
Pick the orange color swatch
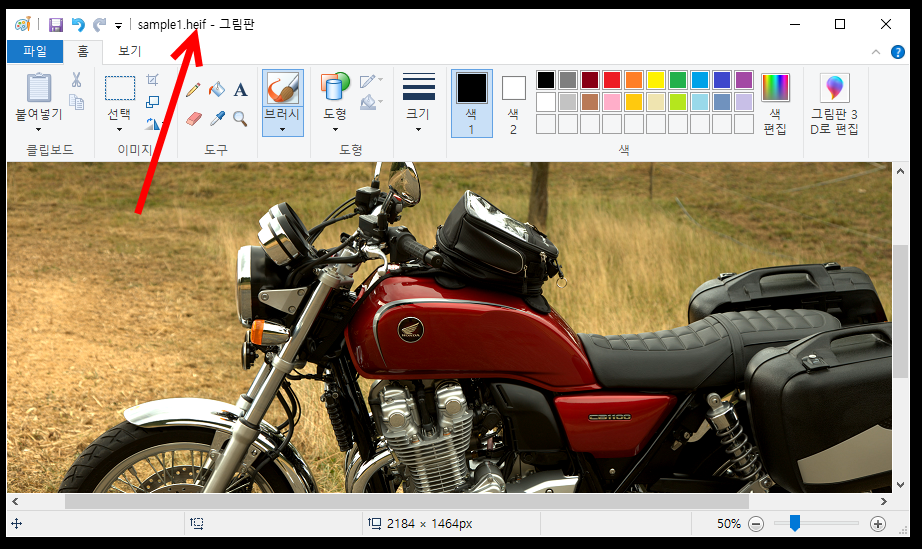pos(634,79)
